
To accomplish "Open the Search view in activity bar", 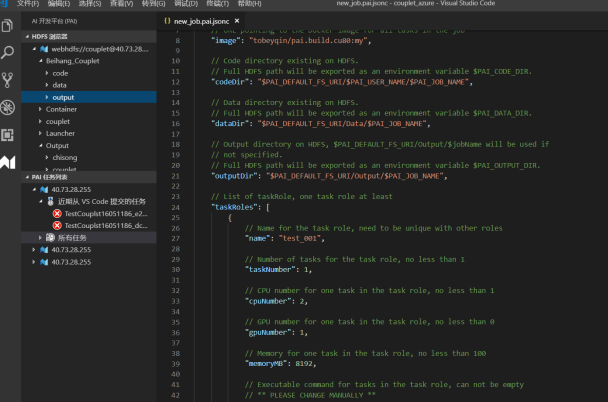I will pos(7,52).
